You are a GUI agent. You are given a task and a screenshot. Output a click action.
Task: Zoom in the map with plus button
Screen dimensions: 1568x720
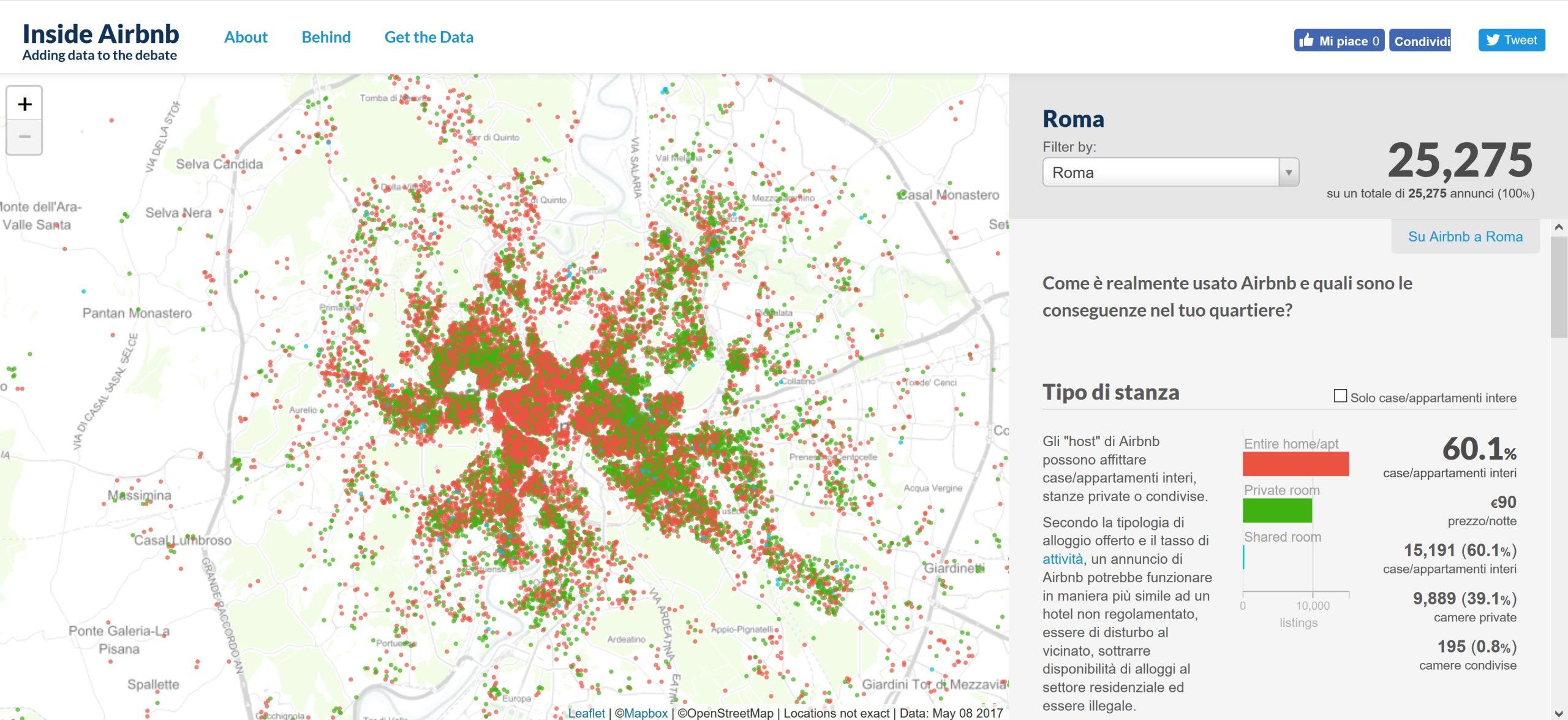[24, 104]
